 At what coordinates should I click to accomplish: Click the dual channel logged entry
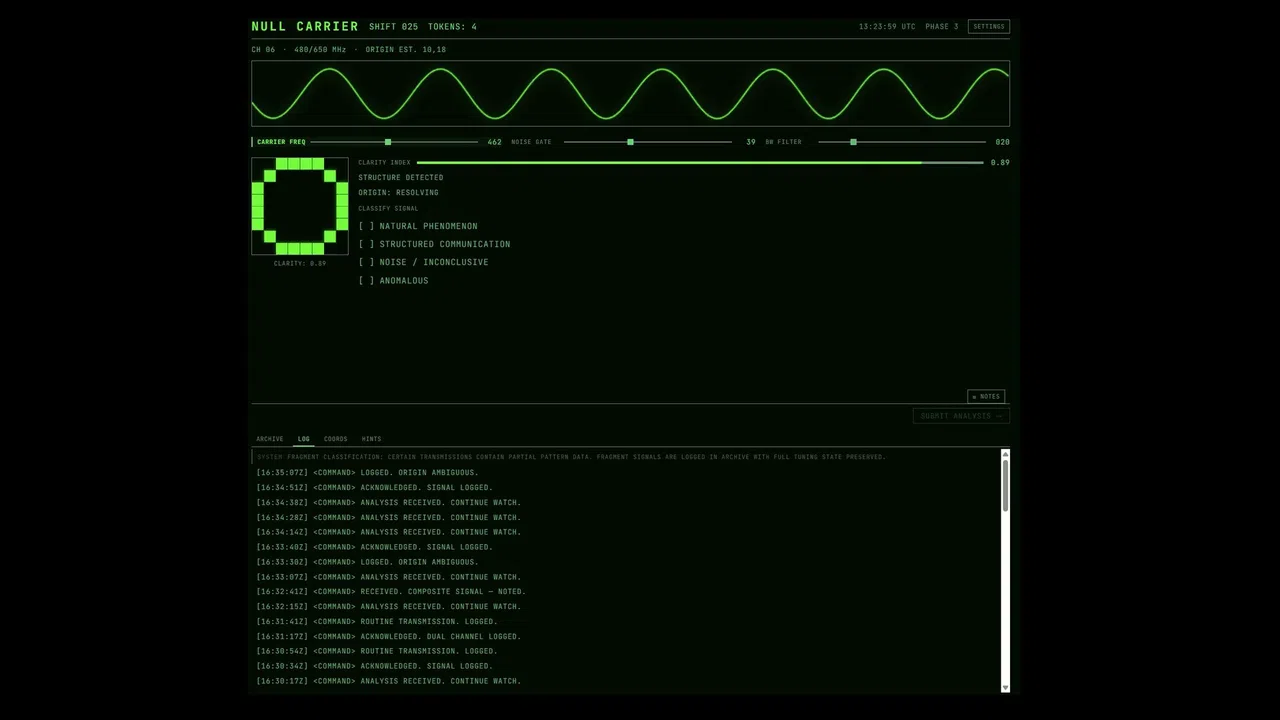tap(389, 637)
